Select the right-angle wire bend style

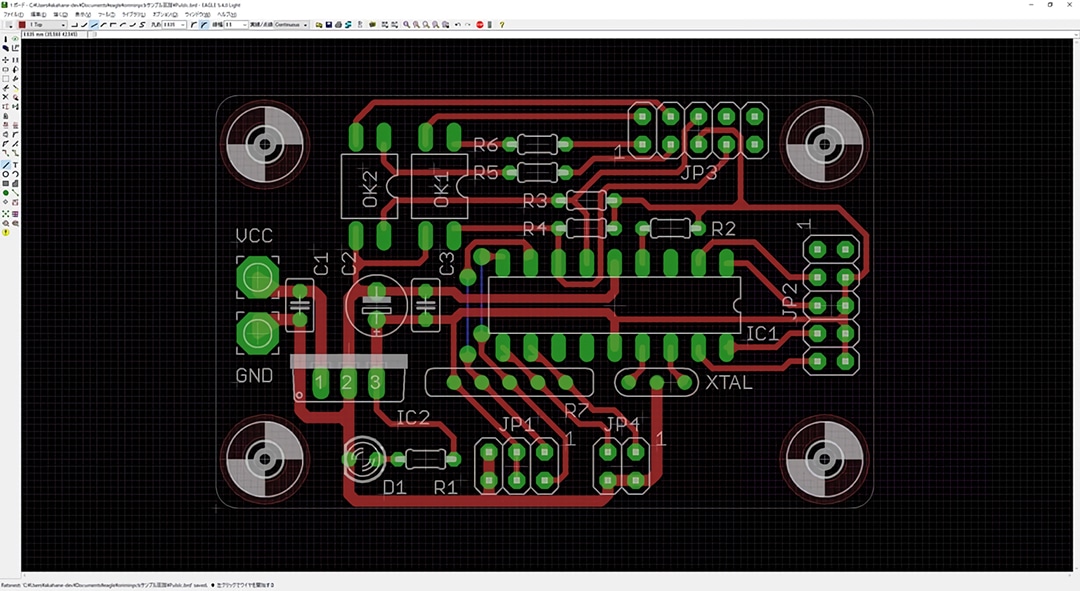76,24
